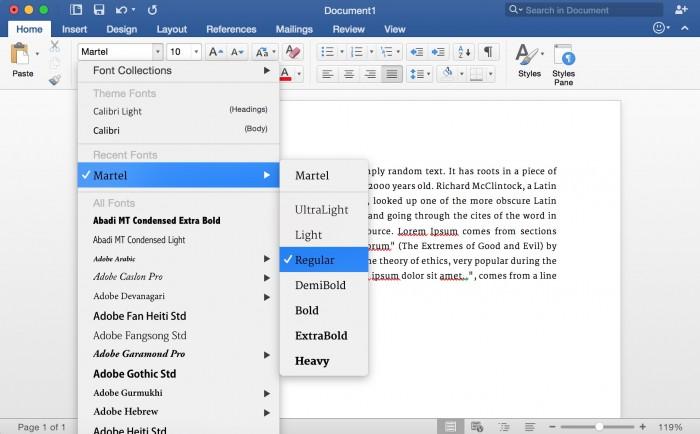This screenshot has width=700, height=434.
Task: Open the Design tab
Action: pyautogui.click(x=121, y=29)
